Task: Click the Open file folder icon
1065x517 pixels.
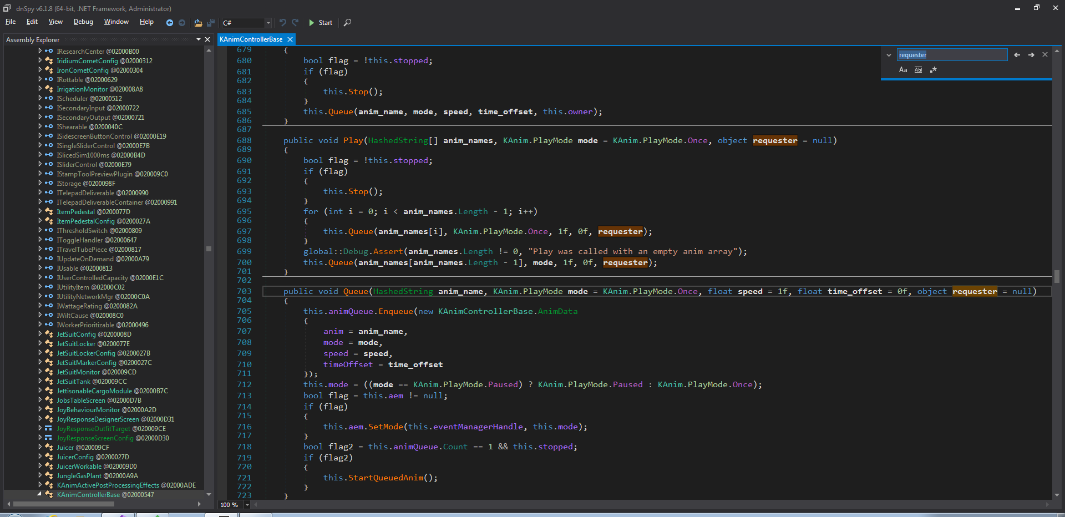Action: [x=198, y=22]
